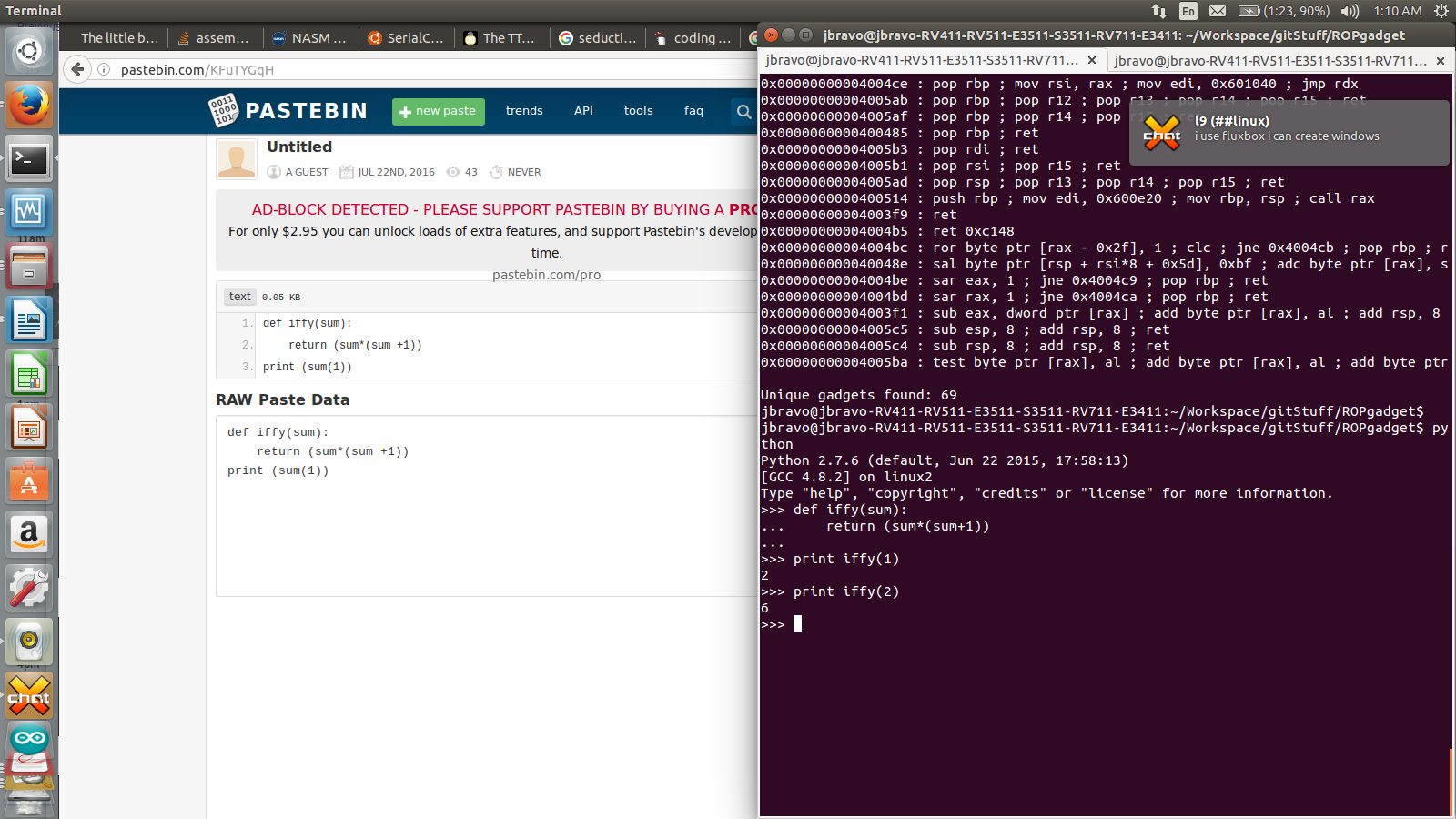The width and height of the screenshot is (1456, 819).
Task: Open the power gear session menu
Action: pyautogui.click(x=1441, y=11)
